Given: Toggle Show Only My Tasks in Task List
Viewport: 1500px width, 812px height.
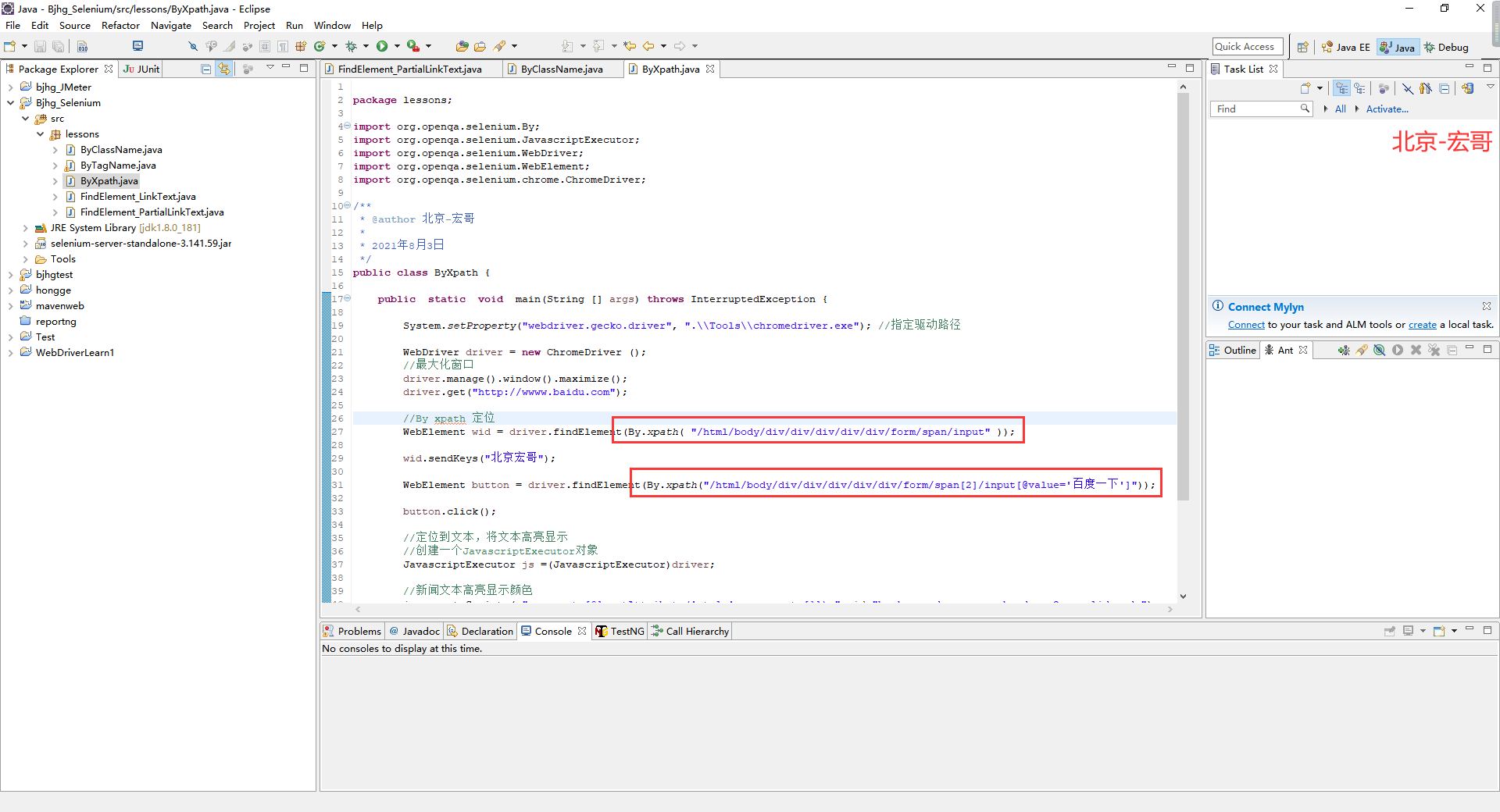Looking at the screenshot, I should click(x=1426, y=88).
